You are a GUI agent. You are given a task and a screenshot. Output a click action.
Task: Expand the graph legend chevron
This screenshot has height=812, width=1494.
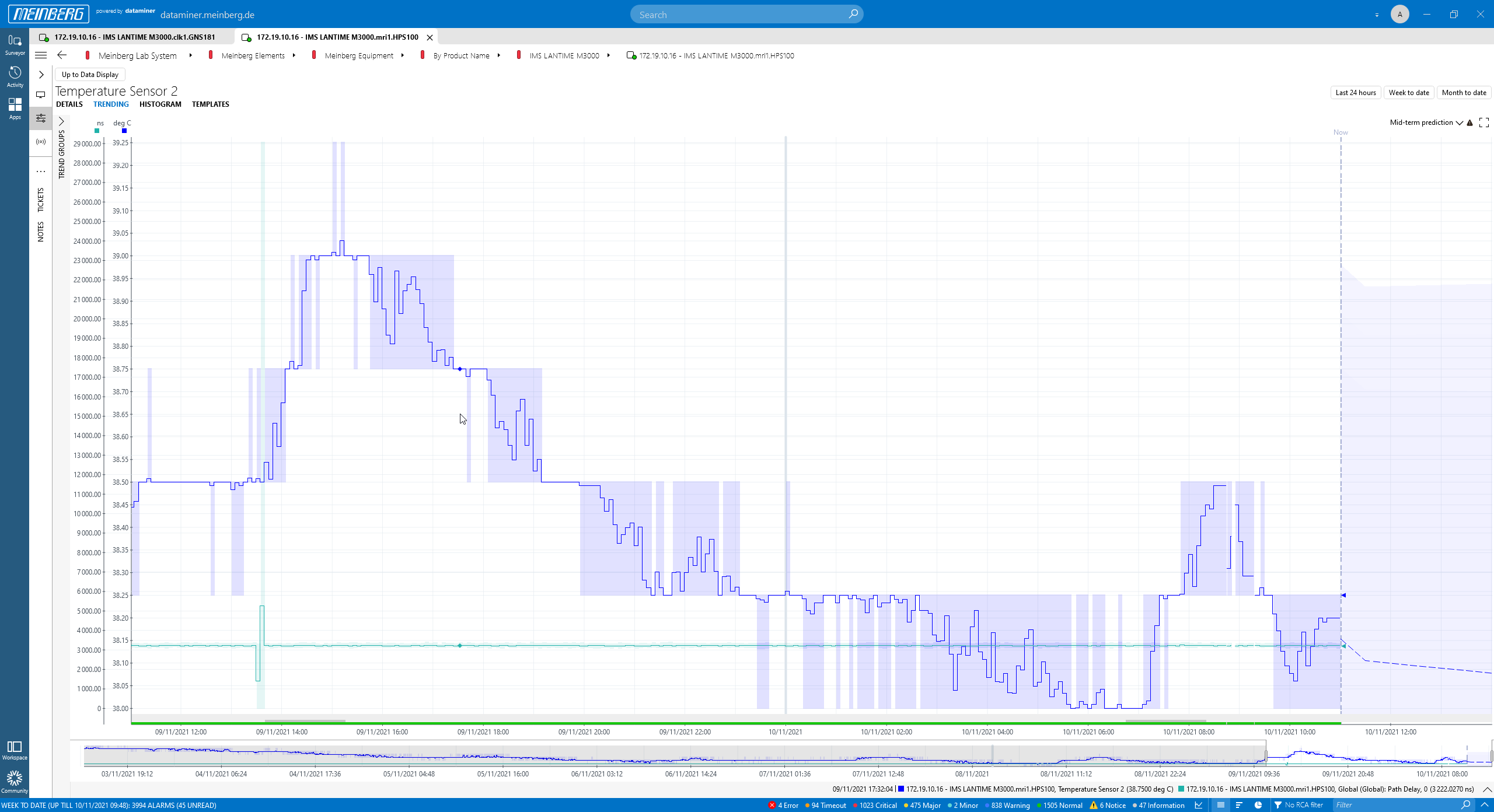pos(1486,789)
